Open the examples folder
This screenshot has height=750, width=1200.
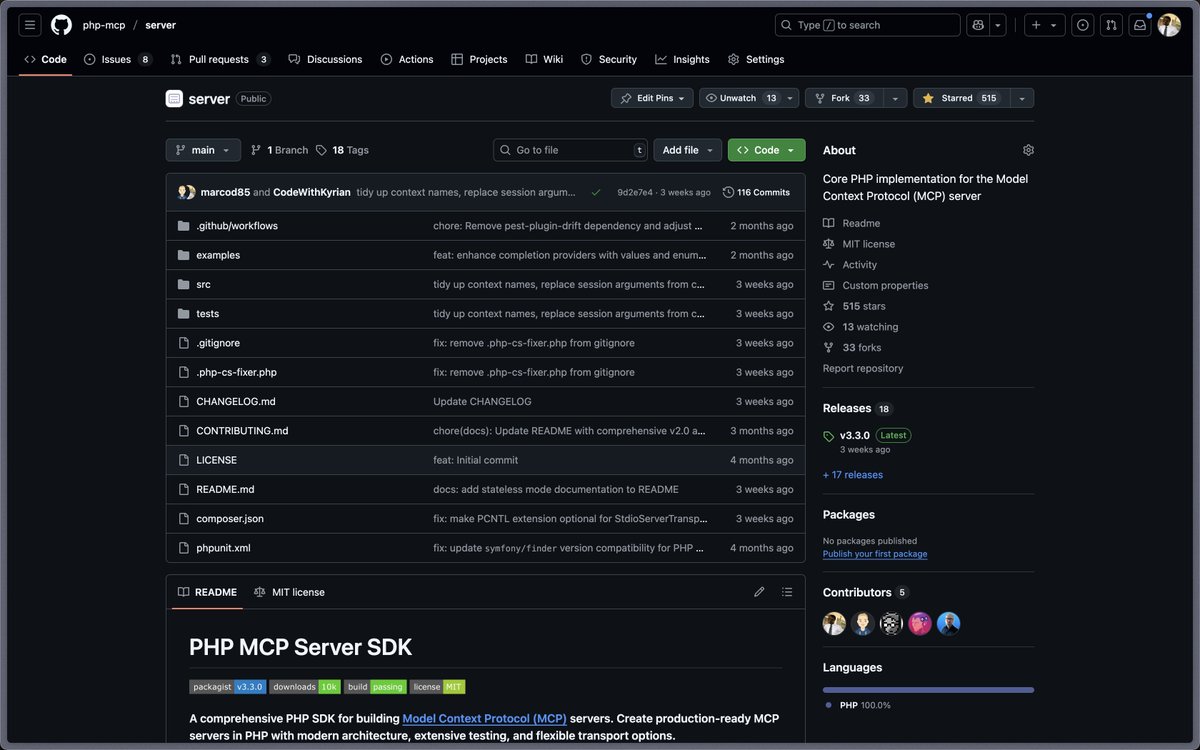click(218, 255)
